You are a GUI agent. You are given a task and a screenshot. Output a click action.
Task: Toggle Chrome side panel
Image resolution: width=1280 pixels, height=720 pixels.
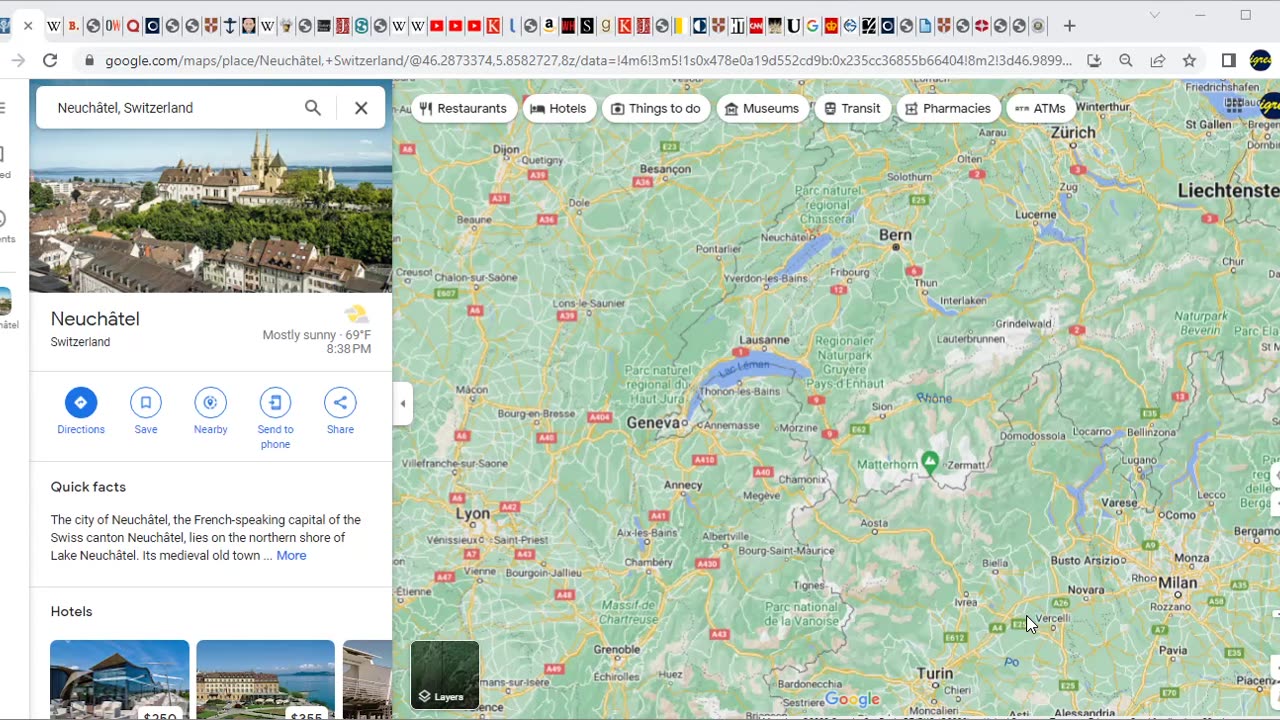coord(1229,61)
